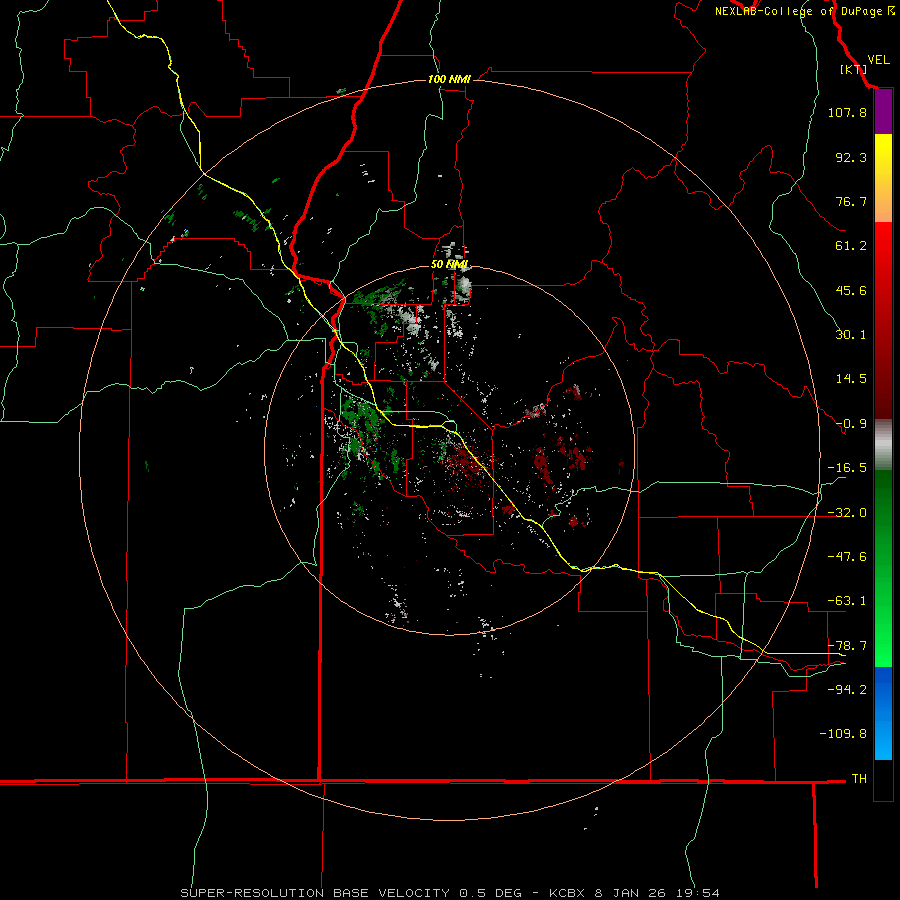Click the blue segment of the velocity color bar
The width and height of the screenshot is (900, 900).
883,713
